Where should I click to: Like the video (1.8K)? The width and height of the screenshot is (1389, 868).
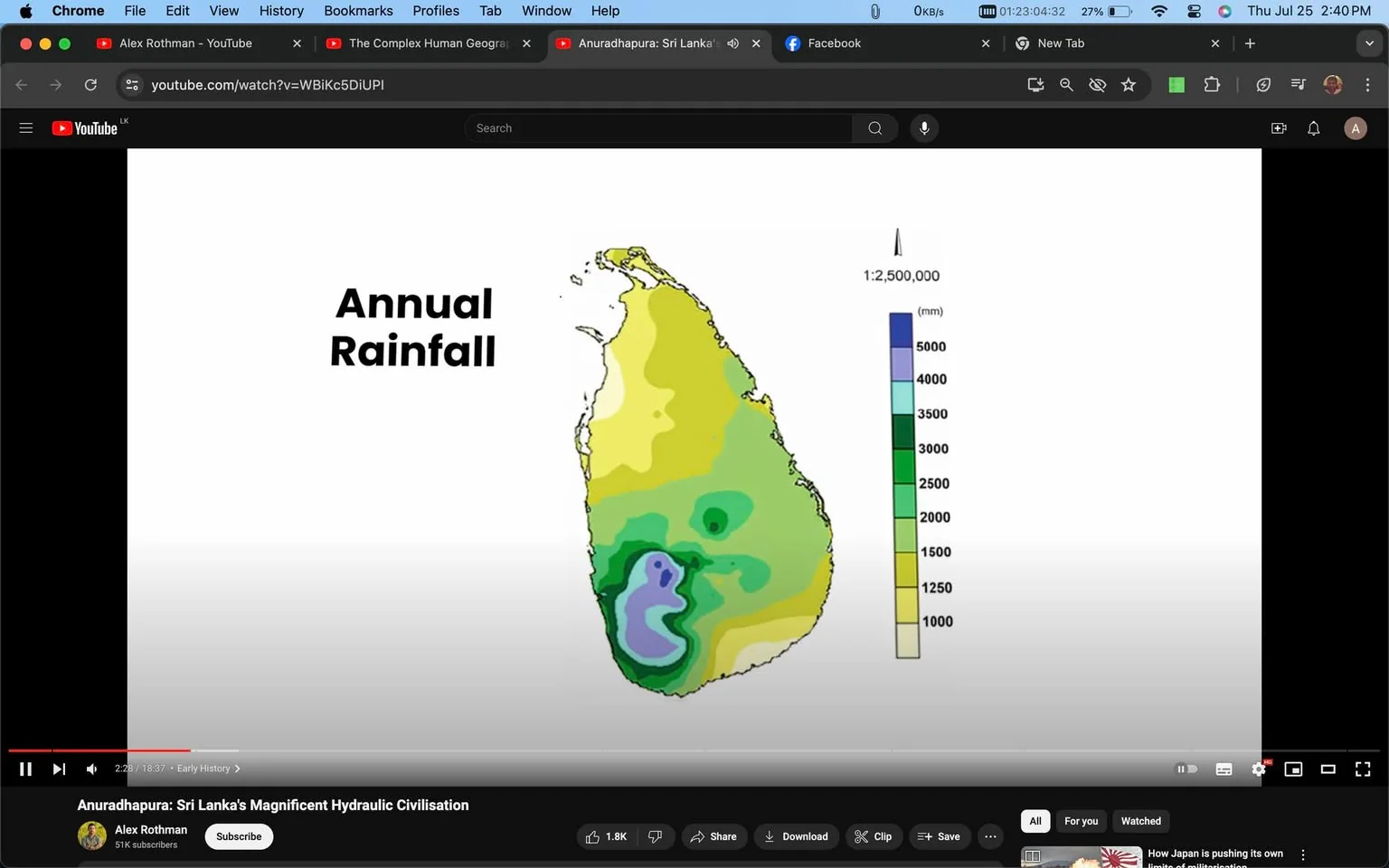608,836
